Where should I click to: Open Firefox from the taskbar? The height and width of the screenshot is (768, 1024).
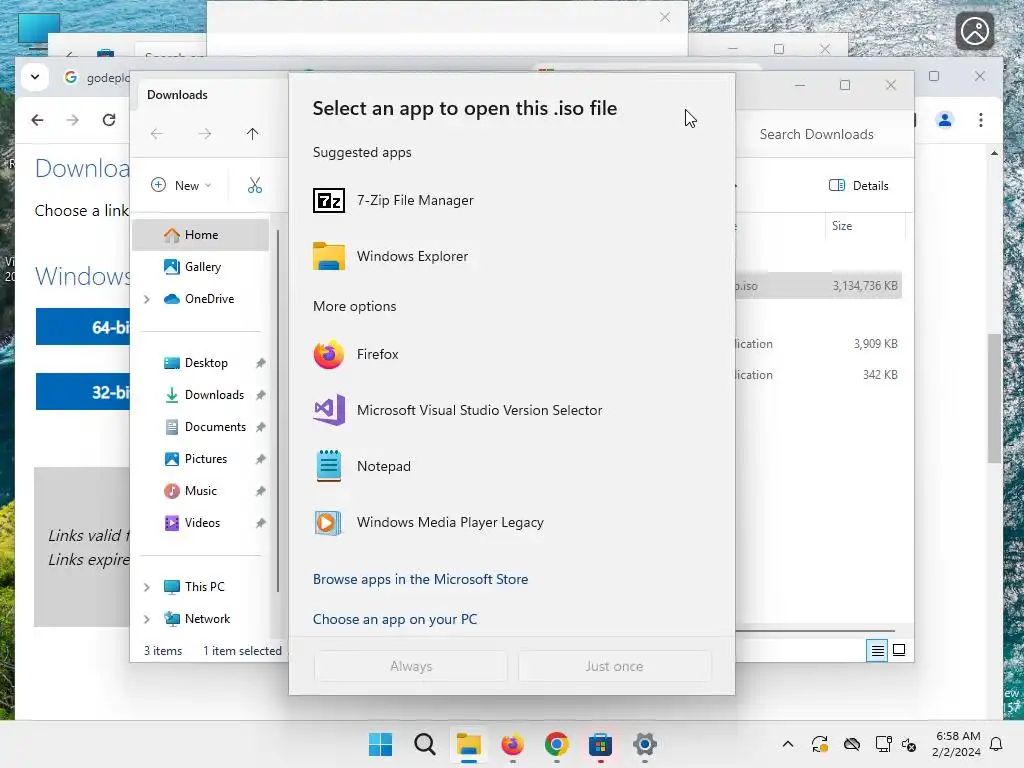click(513, 744)
